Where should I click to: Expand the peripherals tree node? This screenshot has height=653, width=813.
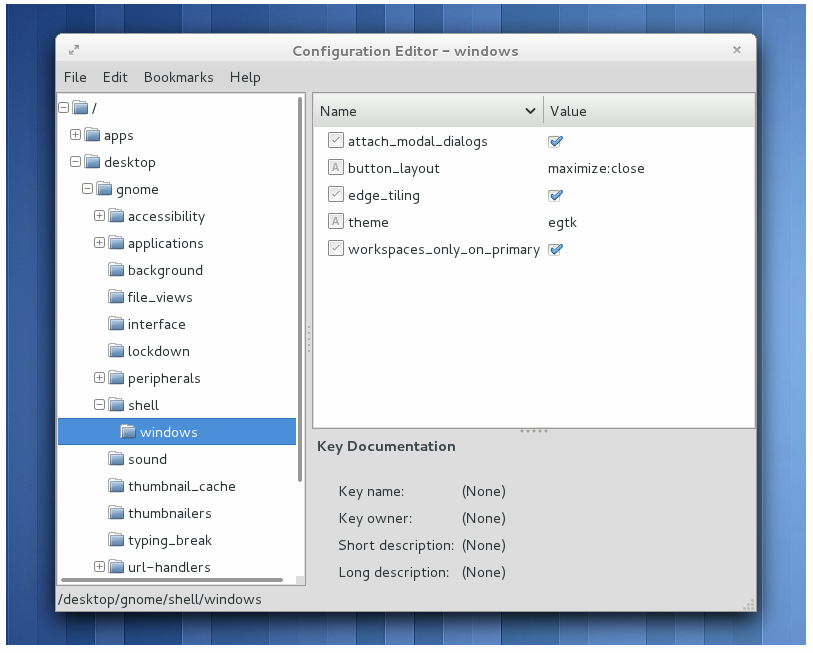pos(98,378)
